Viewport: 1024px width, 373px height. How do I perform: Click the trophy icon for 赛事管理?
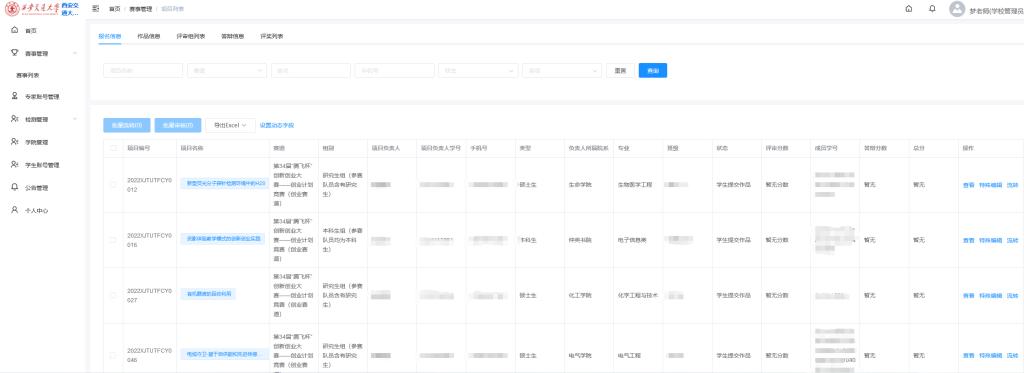tap(15, 53)
